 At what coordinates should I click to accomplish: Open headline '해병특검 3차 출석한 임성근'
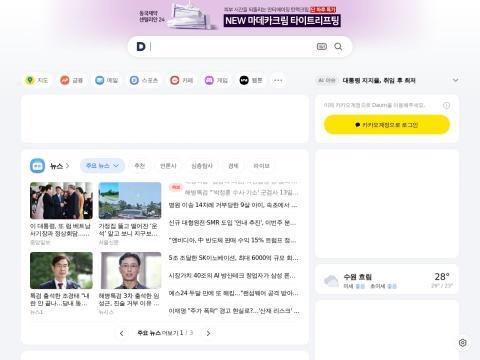[129, 299]
